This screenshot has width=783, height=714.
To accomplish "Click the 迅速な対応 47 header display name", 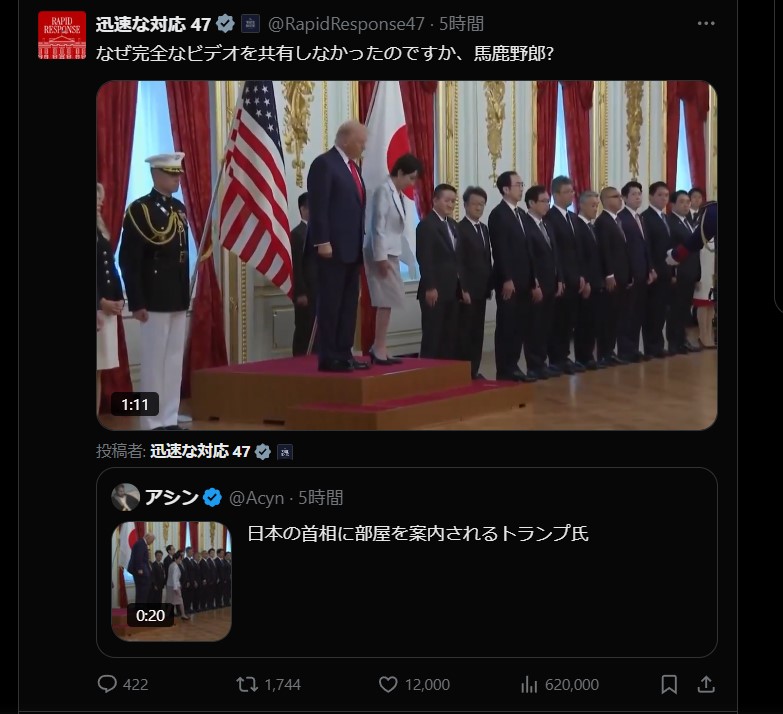I will click(153, 24).
